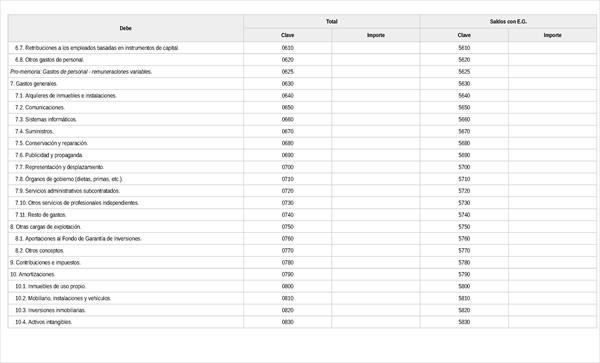Select the key cell 5790
Screen dimensions: 600x363
(464, 274)
